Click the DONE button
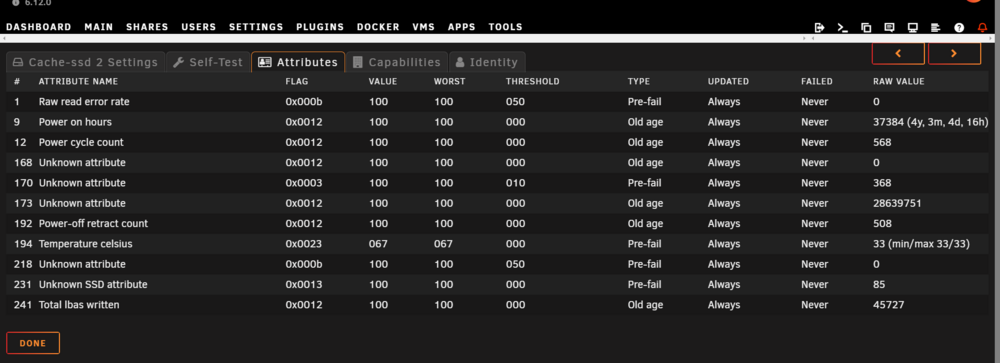This screenshot has height=363, width=1000. click(33, 343)
